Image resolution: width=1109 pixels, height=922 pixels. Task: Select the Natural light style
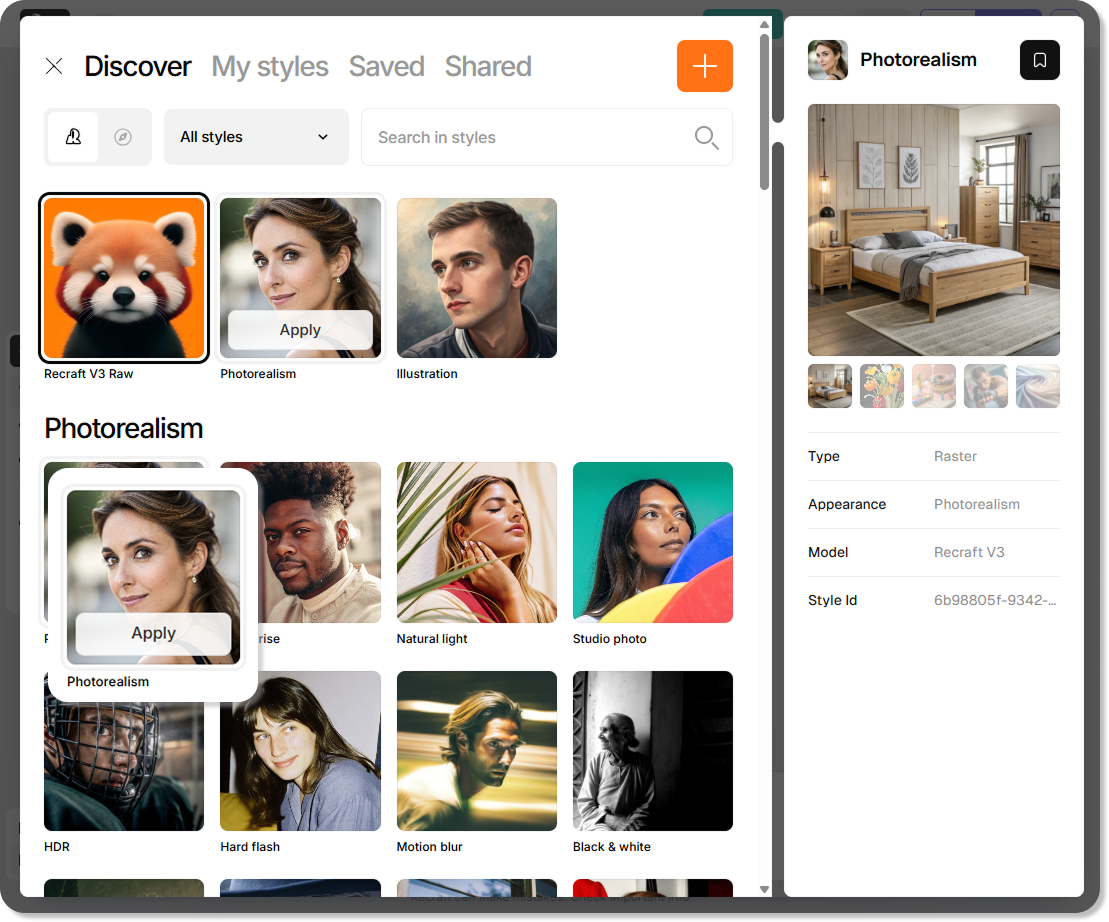click(x=476, y=542)
